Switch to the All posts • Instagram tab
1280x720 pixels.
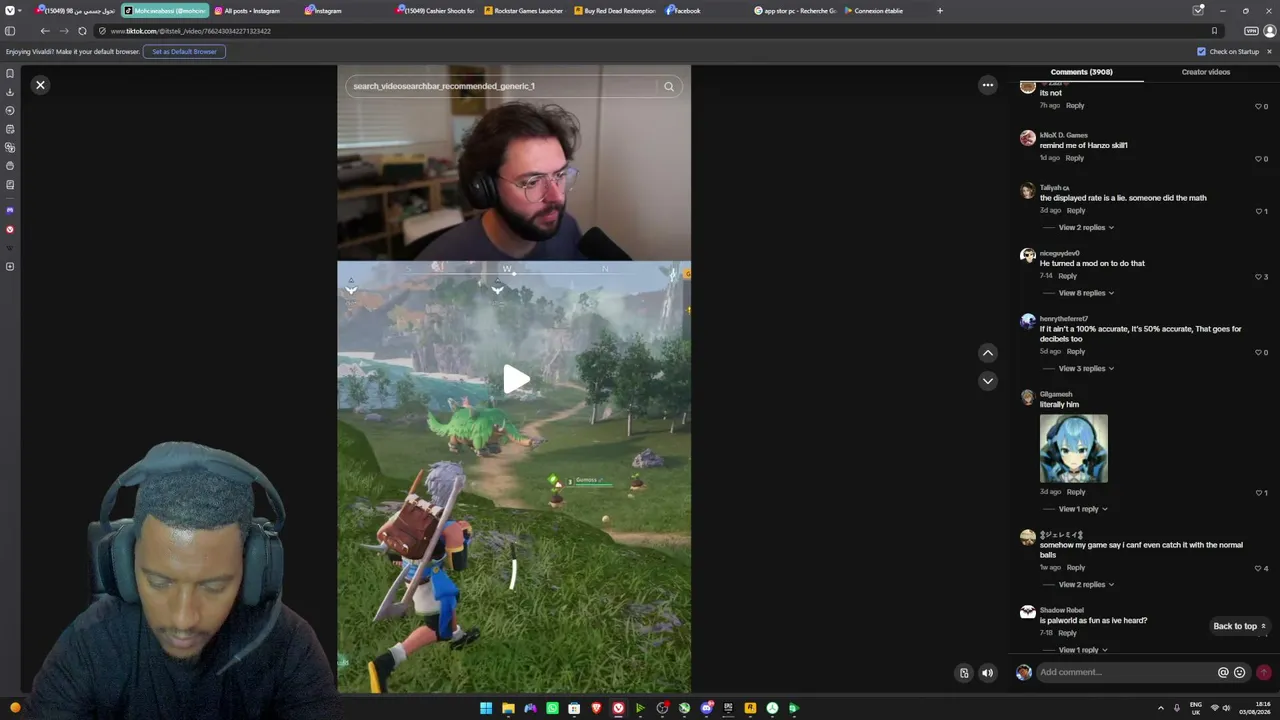(254, 11)
